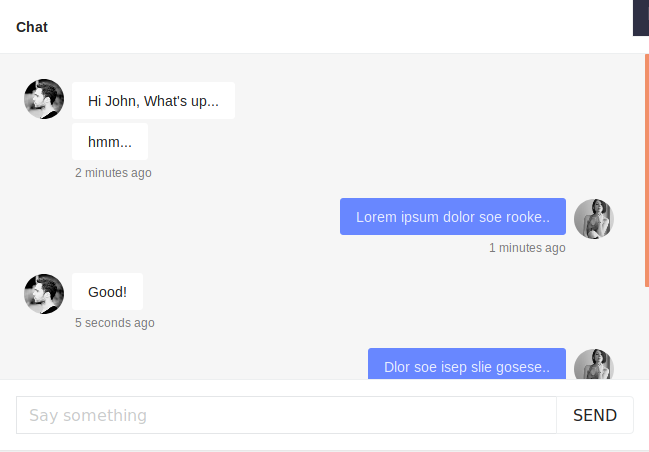This screenshot has width=649, height=452.
Task: Click the bearded man avatar beside "Hi John"
Action: pos(44,99)
